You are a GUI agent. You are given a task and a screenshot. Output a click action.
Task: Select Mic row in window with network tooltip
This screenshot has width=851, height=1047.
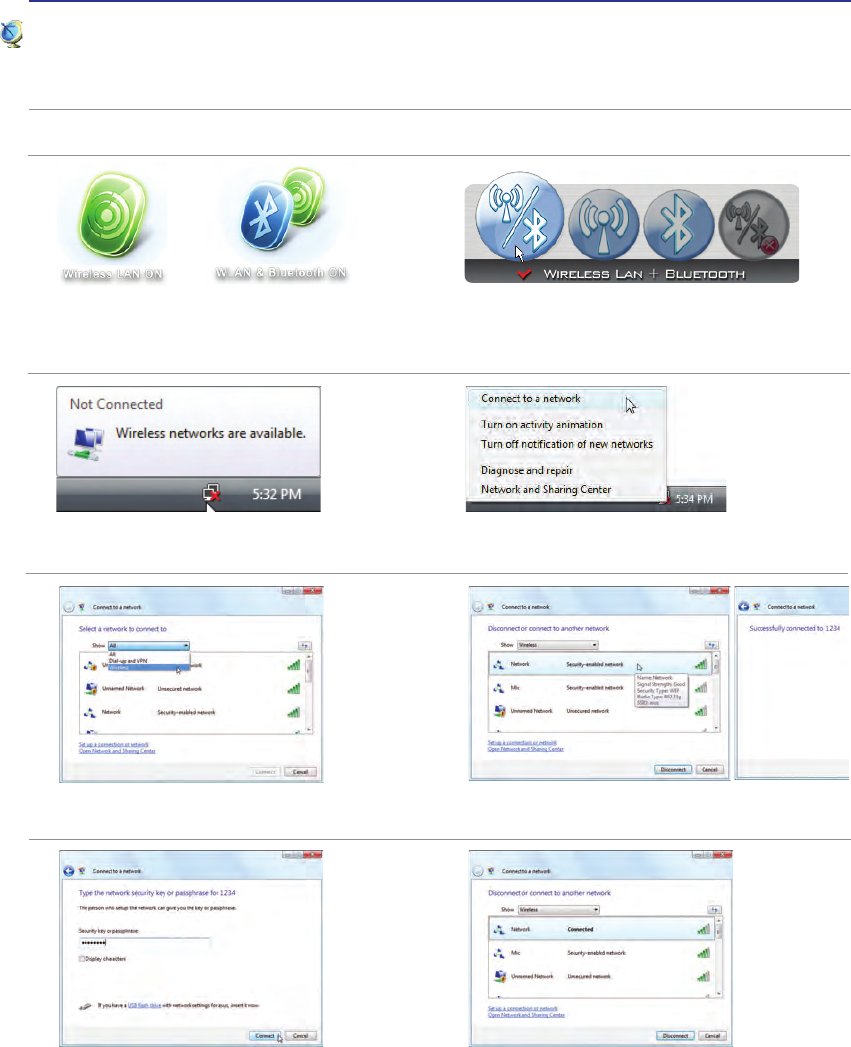[x=600, y=688]
